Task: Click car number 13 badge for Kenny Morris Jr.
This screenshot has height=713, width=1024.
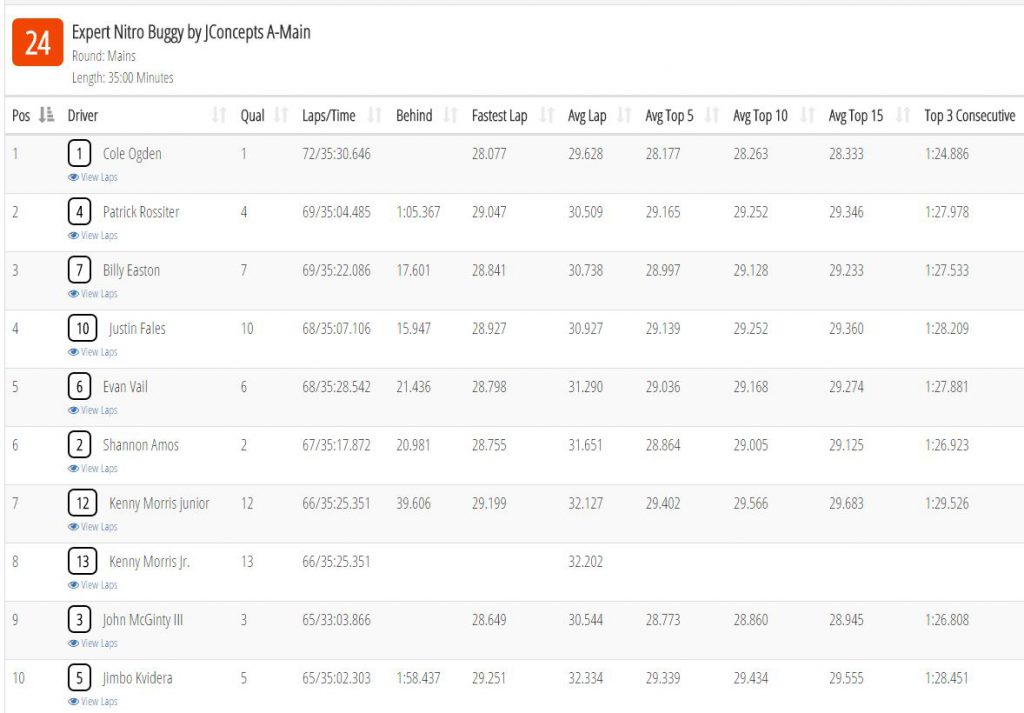Action: [82, 562]
